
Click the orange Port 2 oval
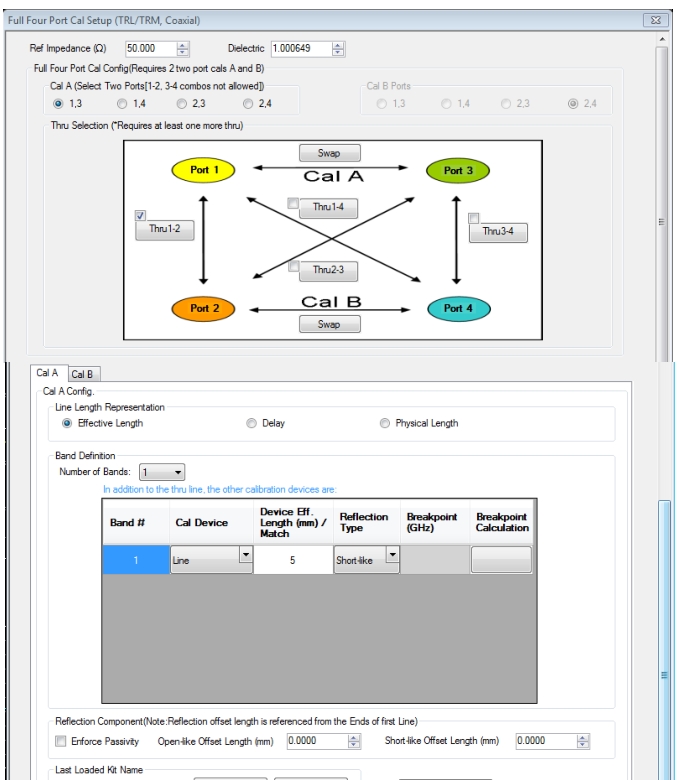203,308
